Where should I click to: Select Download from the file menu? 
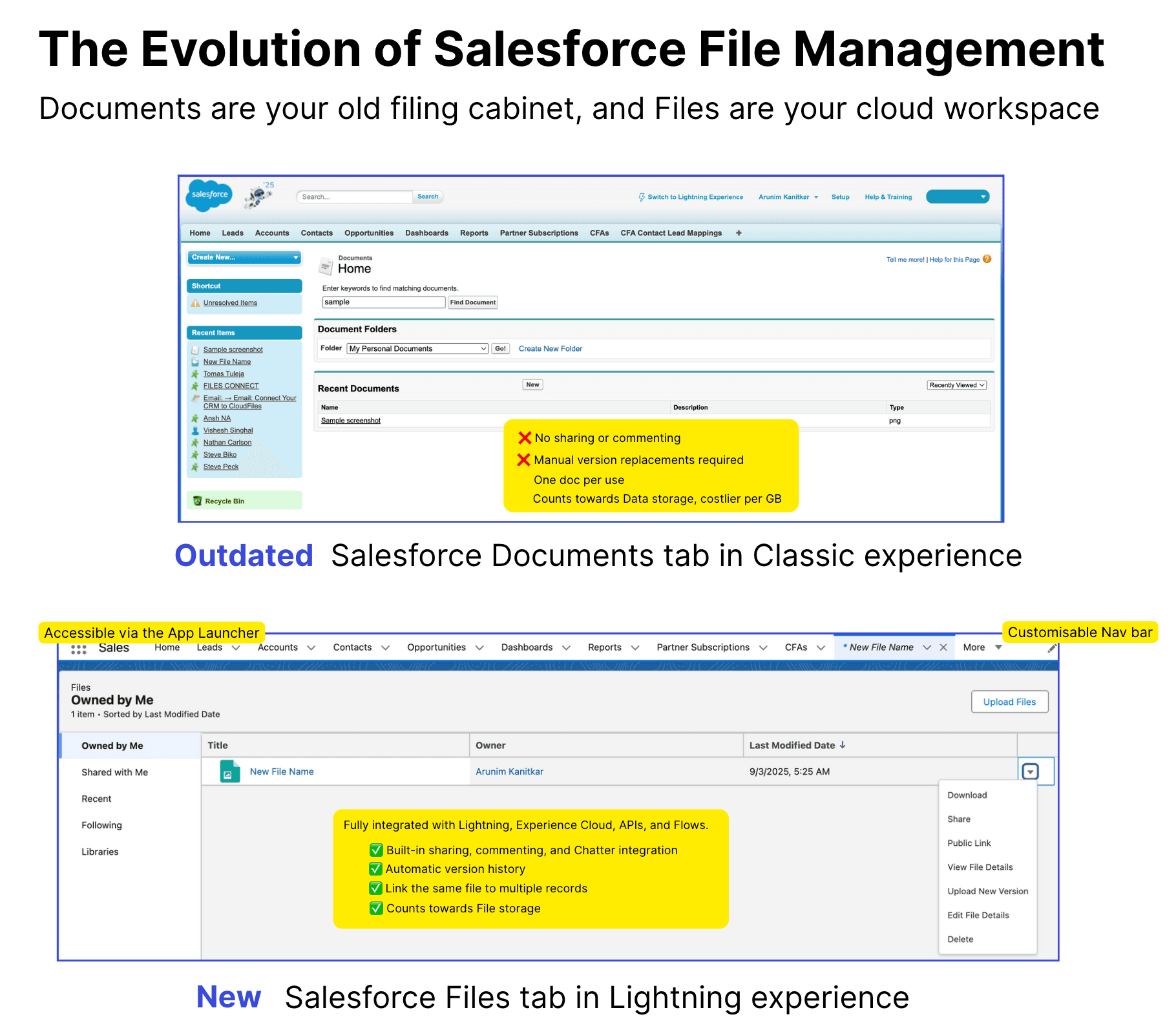click(967, 795)
